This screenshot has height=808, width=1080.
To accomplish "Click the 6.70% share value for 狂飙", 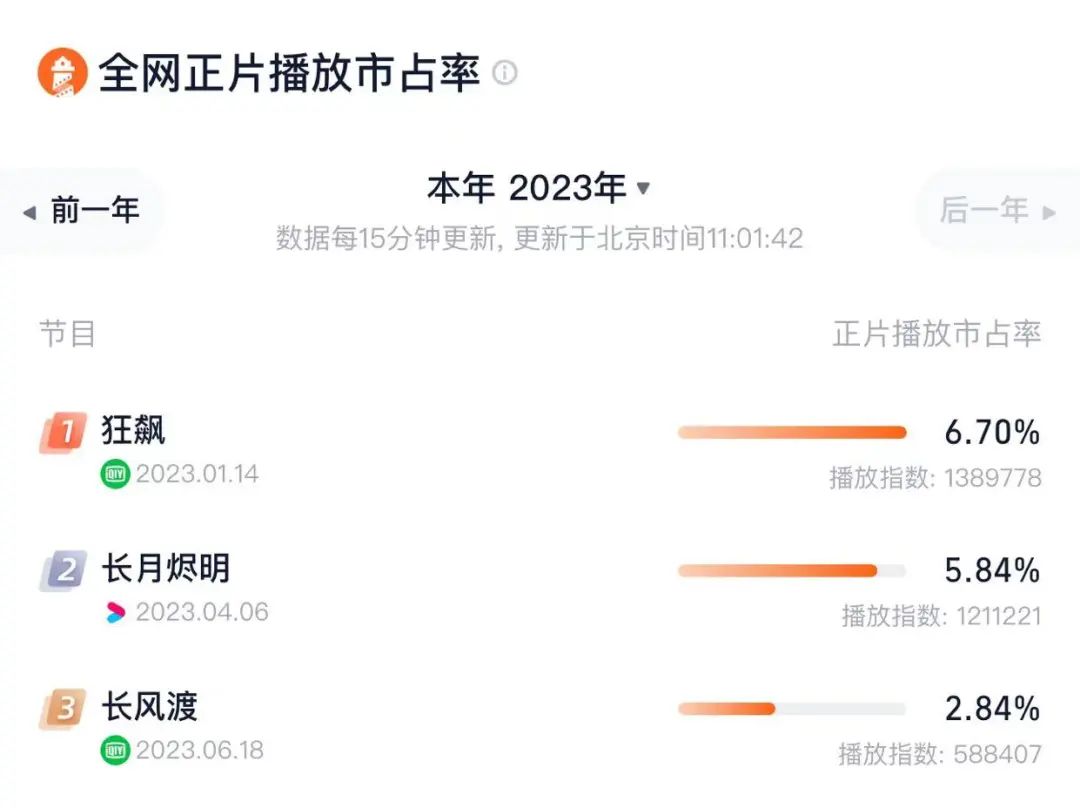I will click(992, 433).
